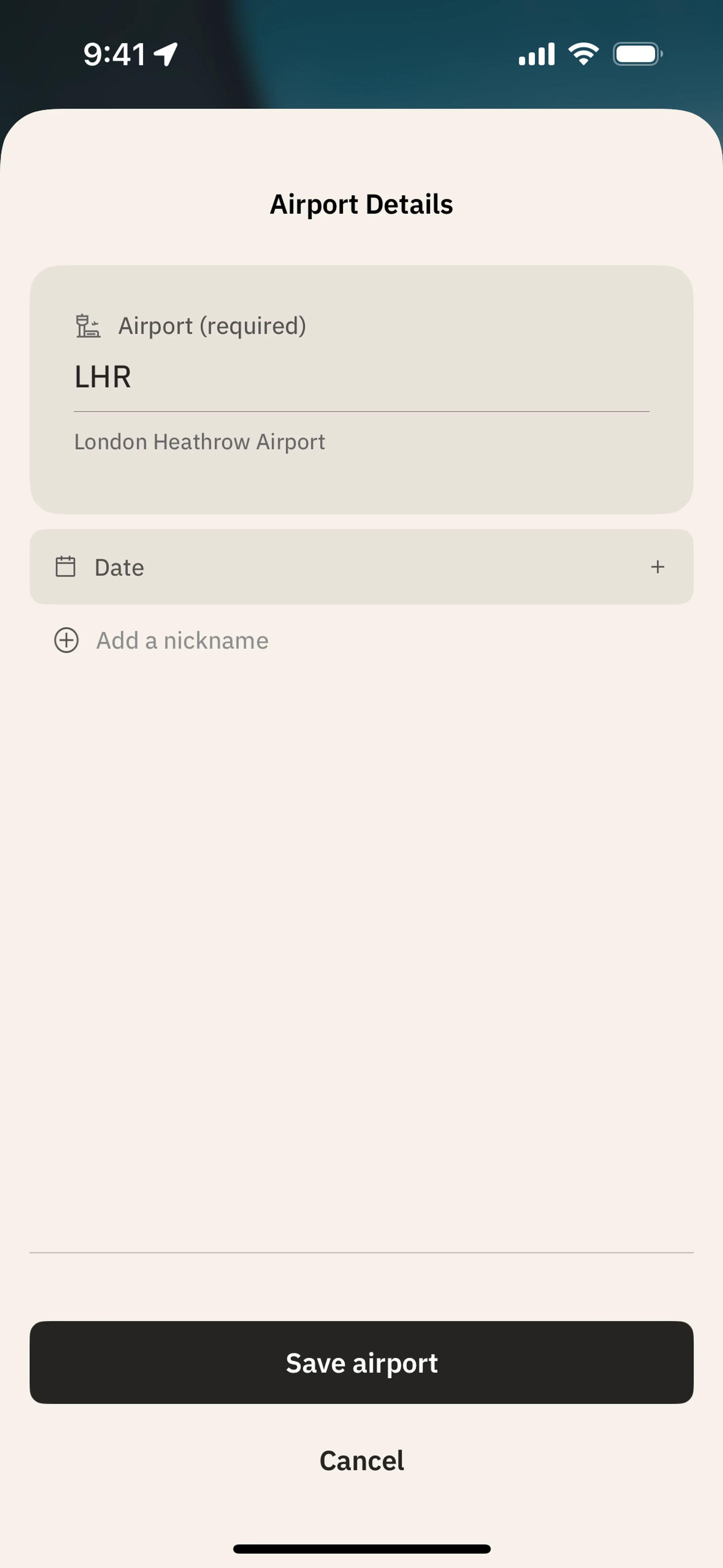This screenshot has width=723, height=1568.
Task: Tap the location arrow in status bar
Action: coord(166,54)
